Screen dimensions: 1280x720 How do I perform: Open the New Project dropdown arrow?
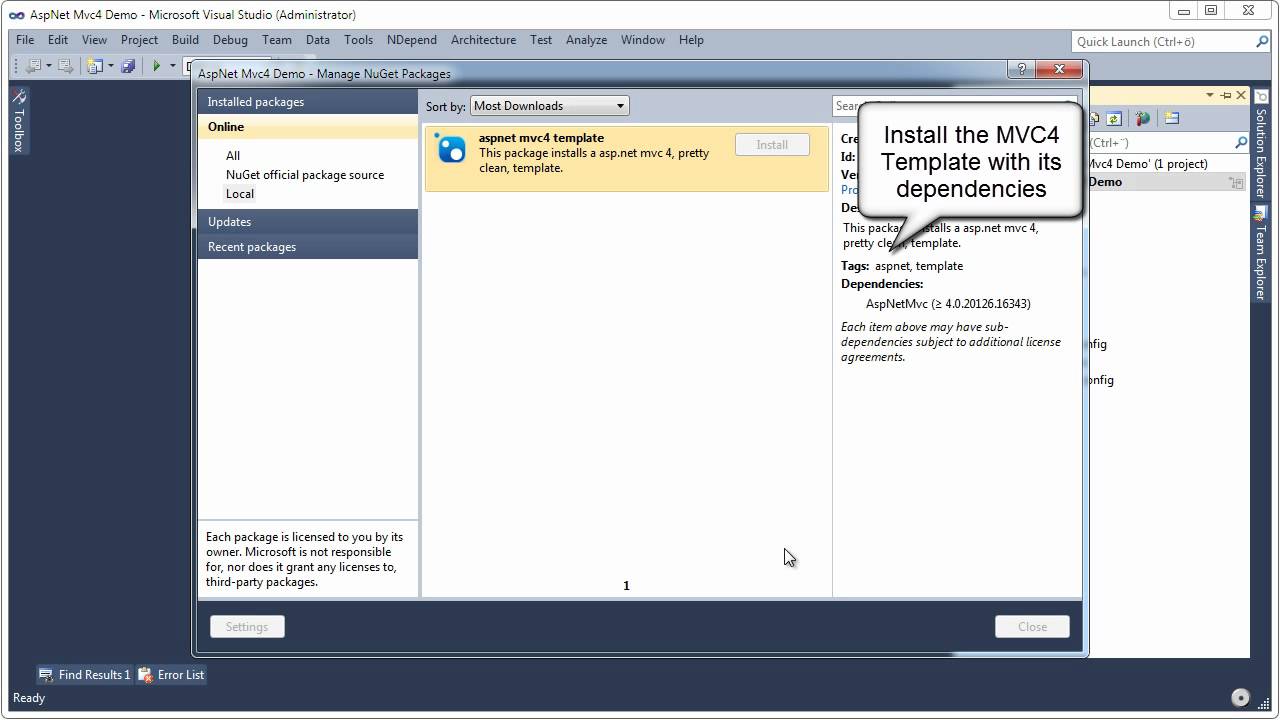(110, 66)
